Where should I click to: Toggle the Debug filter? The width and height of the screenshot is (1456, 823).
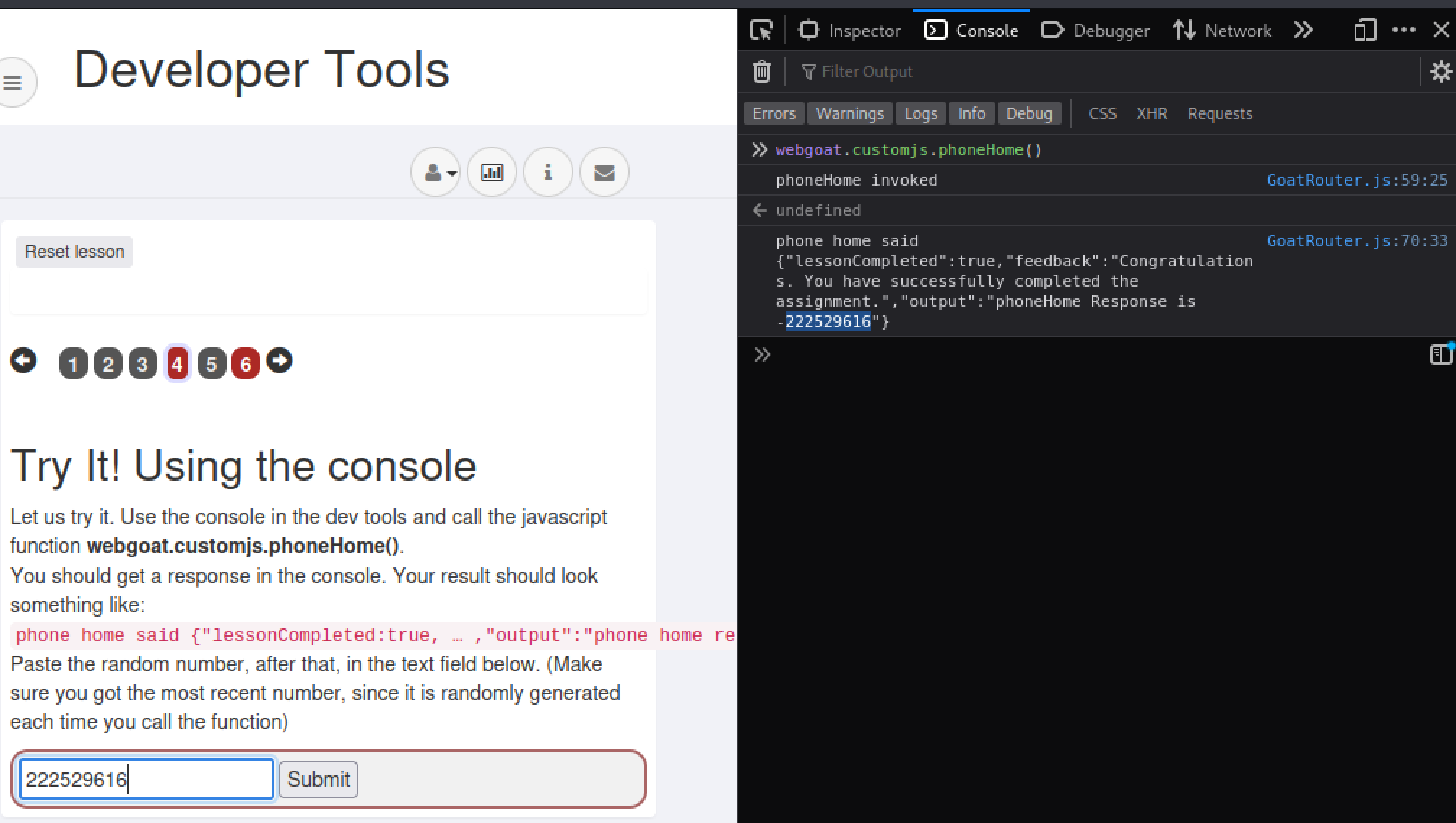click(1028, 113)
